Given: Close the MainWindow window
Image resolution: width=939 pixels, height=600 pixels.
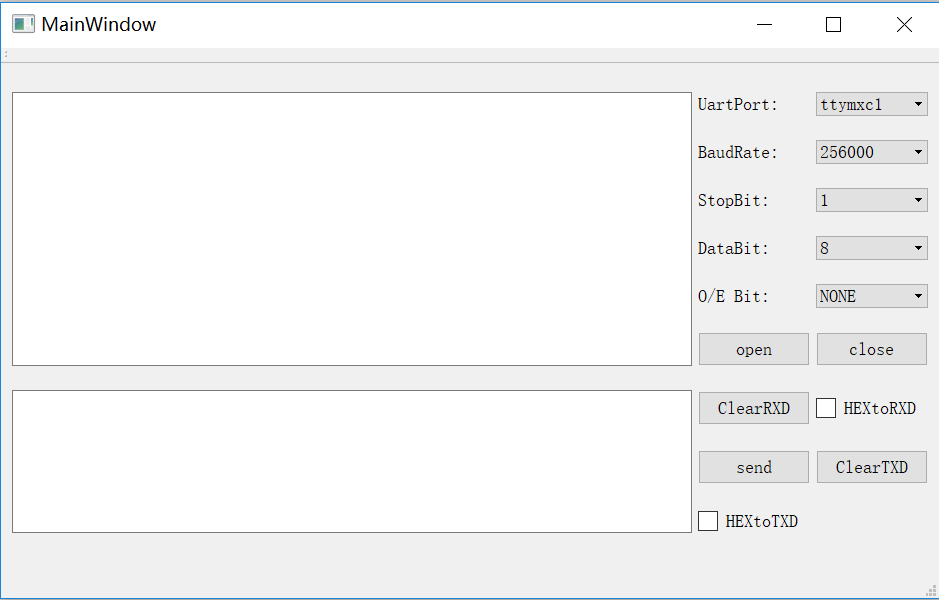Looking at the screenshot, I should pos(904,25).
